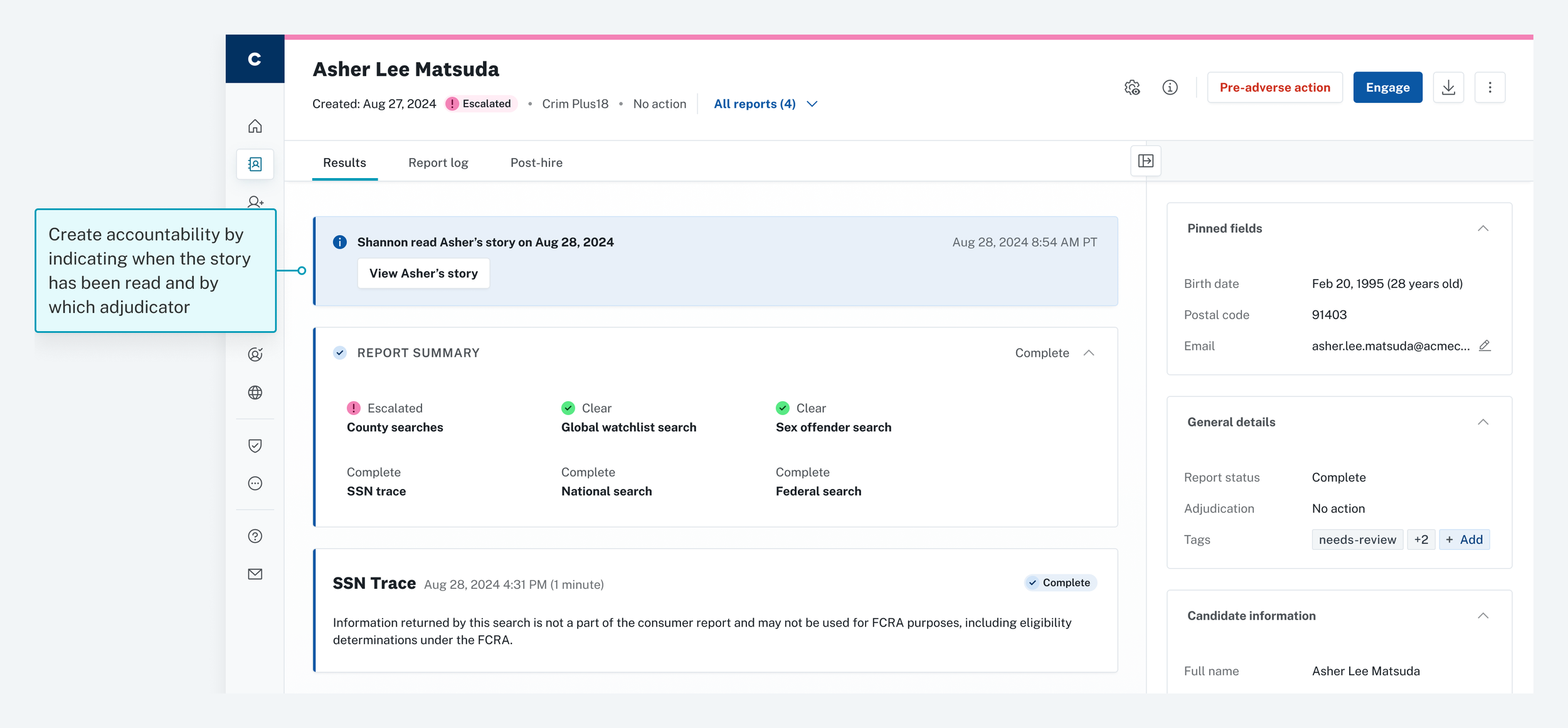The image size is (1568, 728).
Task: Open the settings gear icon in header
Action: [x=1131, y=87]
